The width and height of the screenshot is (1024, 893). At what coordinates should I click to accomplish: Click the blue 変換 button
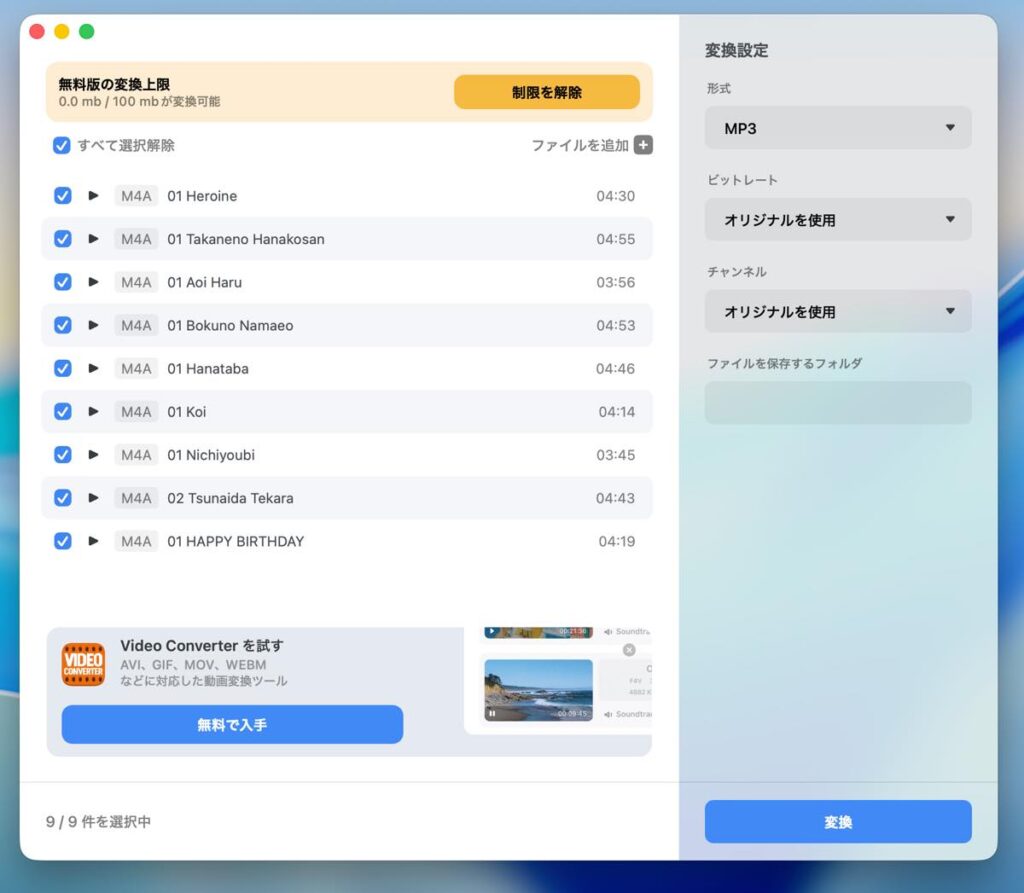point(838,822)
